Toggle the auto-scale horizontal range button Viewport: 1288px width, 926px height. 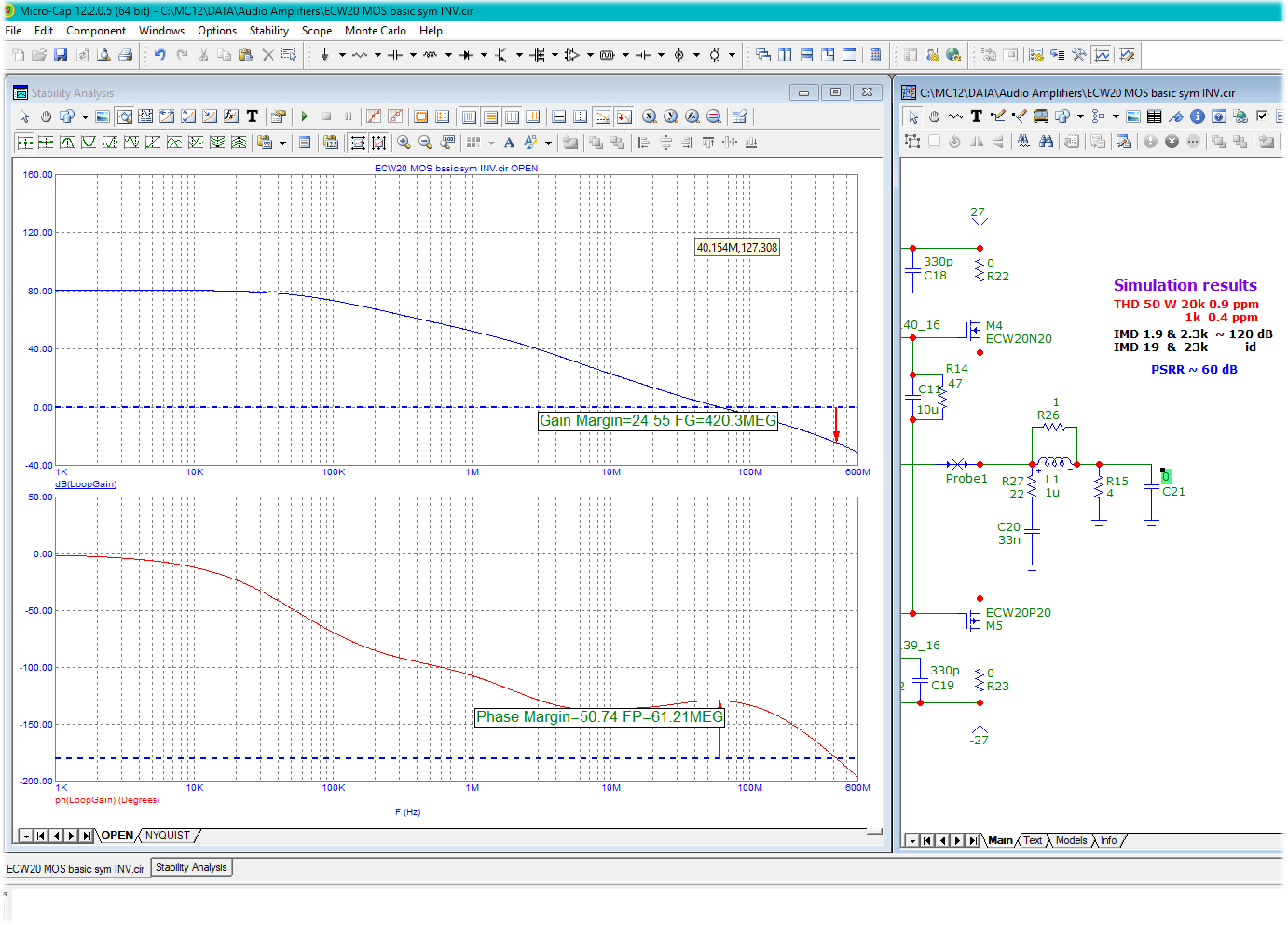[358, 143]
